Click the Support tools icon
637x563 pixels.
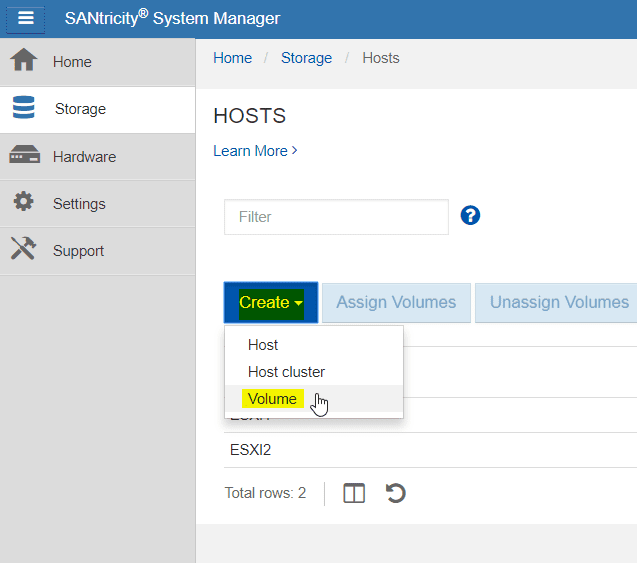23,248
